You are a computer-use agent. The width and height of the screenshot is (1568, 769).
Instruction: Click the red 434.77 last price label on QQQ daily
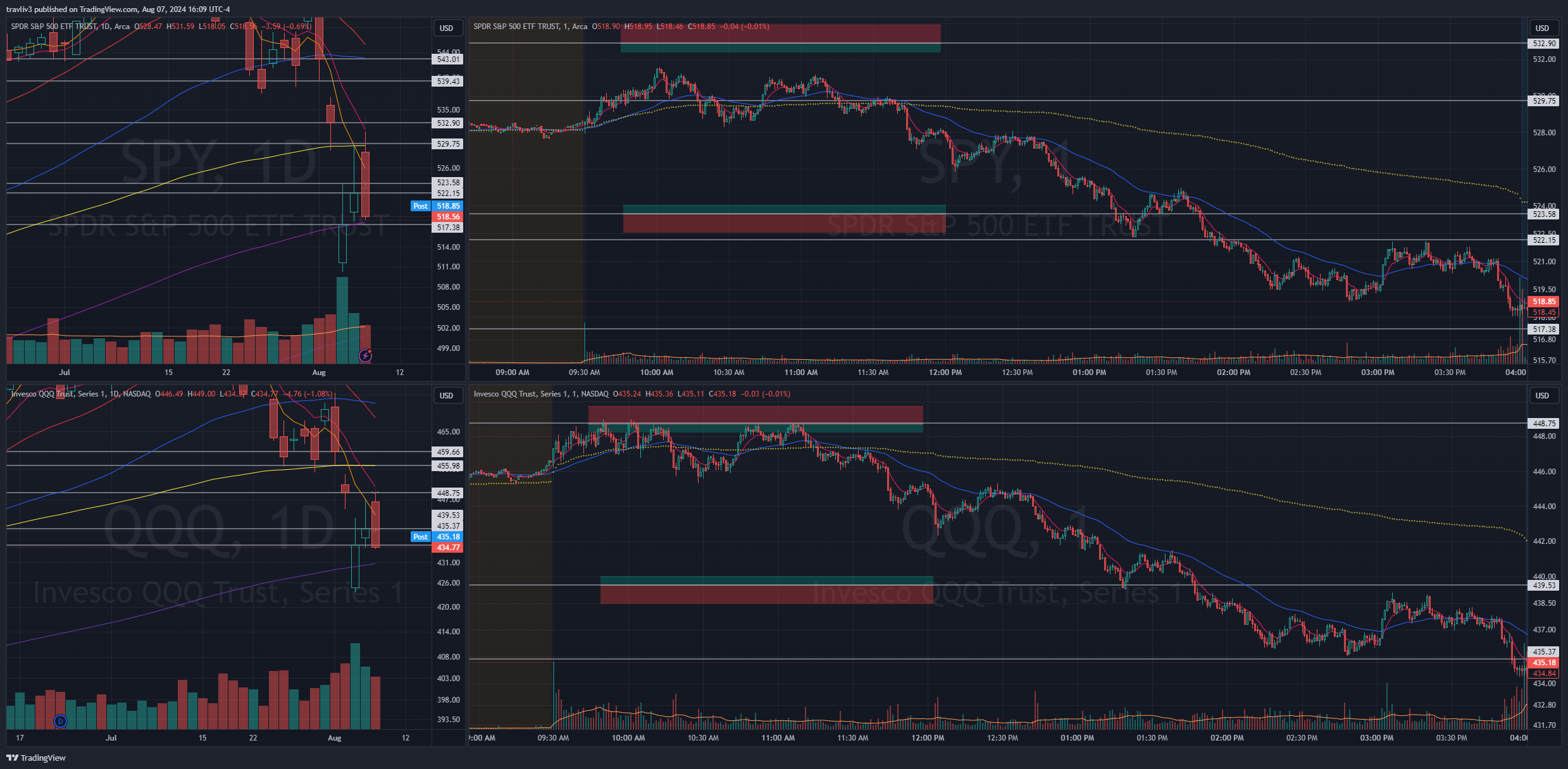point(448,548)
